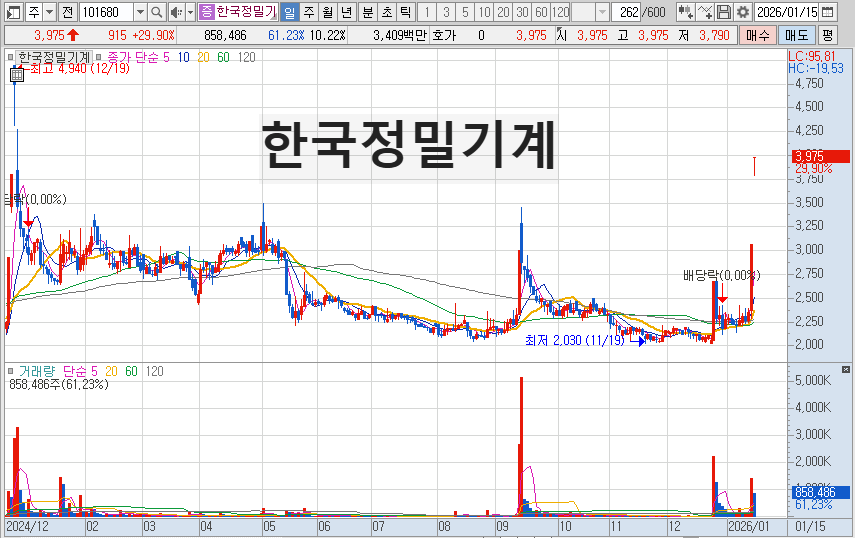The height and width of the screenshot is (538, 855).
Task: Click the date field 2026/01/15
Action: click(x=787, y=11)
